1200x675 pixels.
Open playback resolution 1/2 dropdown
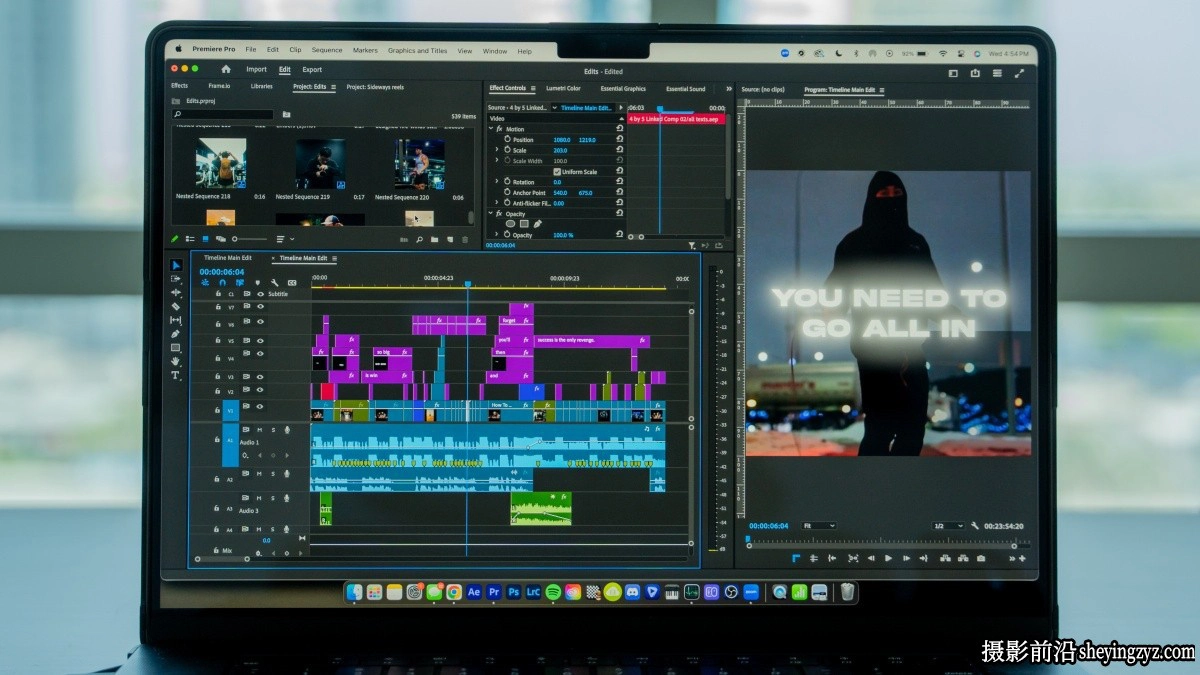click(x=947, y=526)
